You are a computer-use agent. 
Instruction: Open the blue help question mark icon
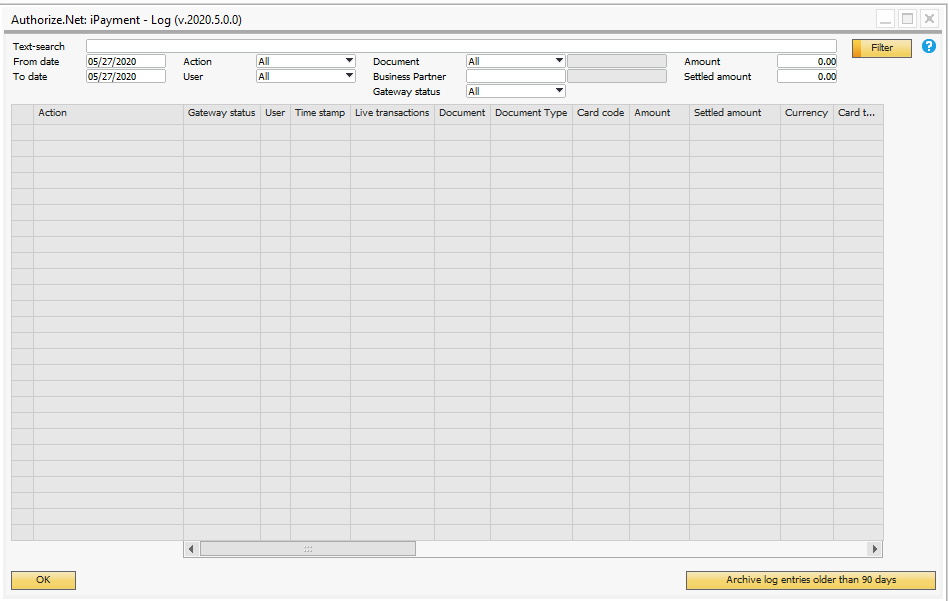click(928, 46)
